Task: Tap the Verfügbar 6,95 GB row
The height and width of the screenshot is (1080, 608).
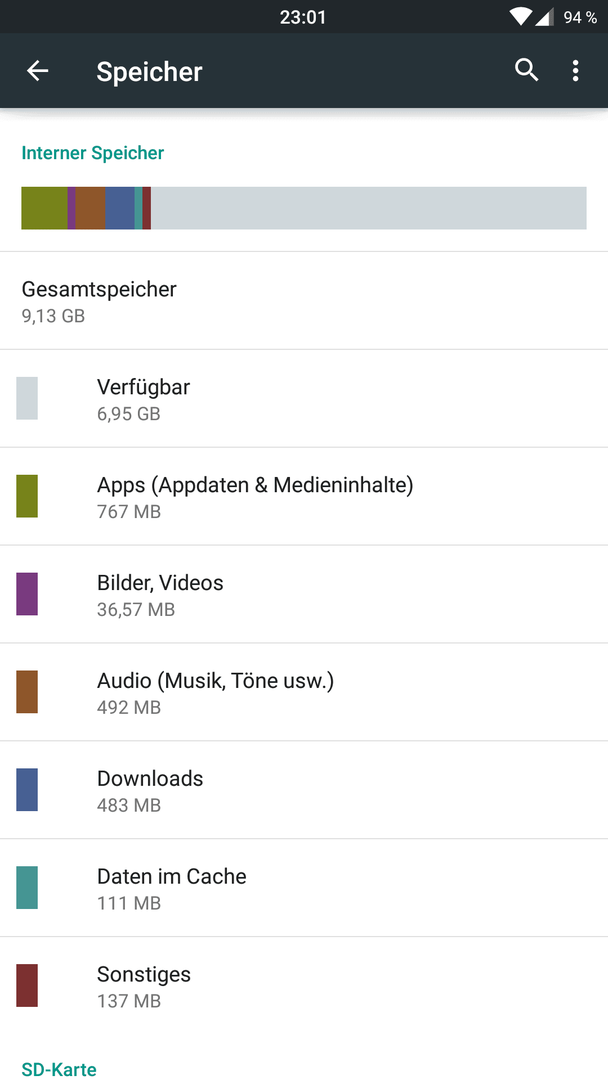Action: click(304, 398)
